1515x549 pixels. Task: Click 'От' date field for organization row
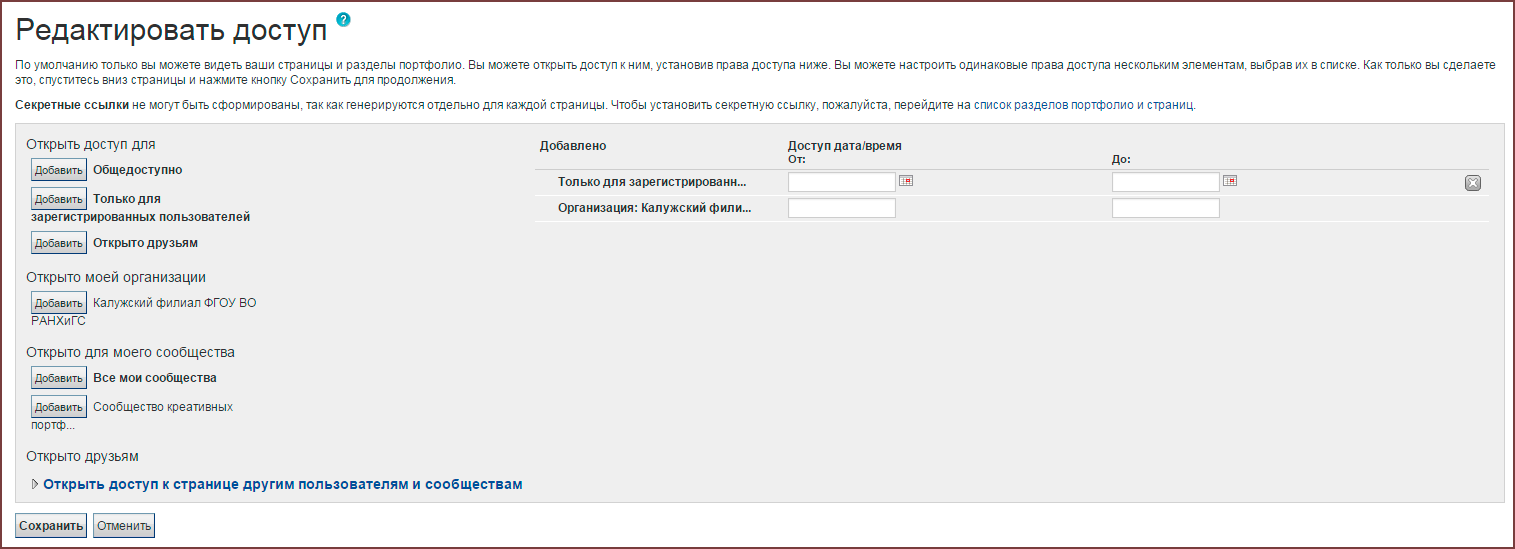(x=842, y=208)
